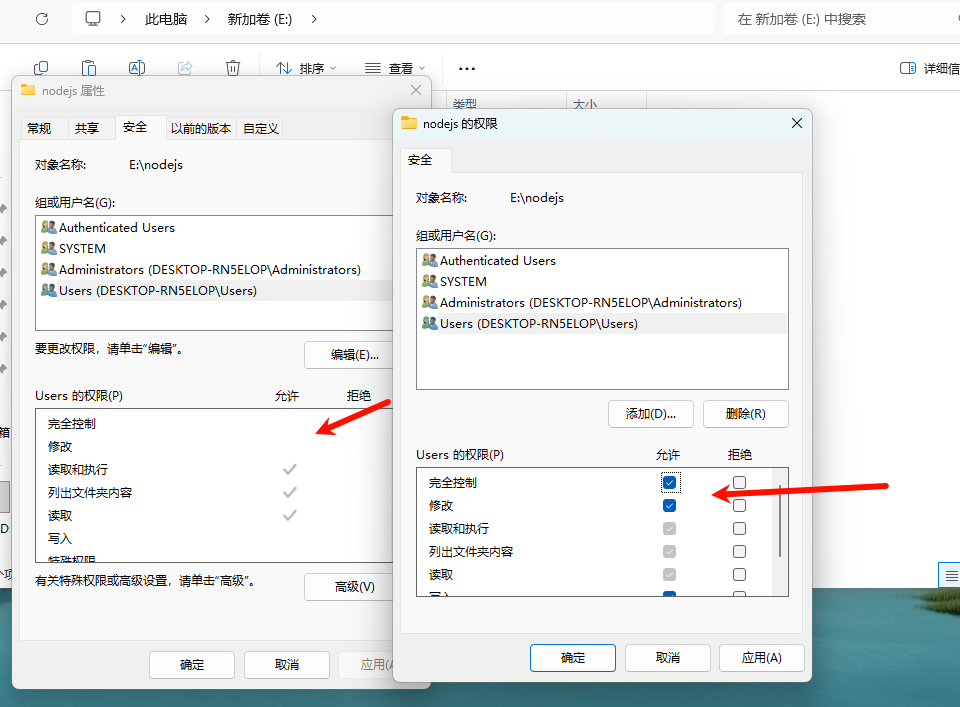Toggle allow checkbox for 读取和执行
The height and width of the screenshot is (707, 960).
[670, 528]
